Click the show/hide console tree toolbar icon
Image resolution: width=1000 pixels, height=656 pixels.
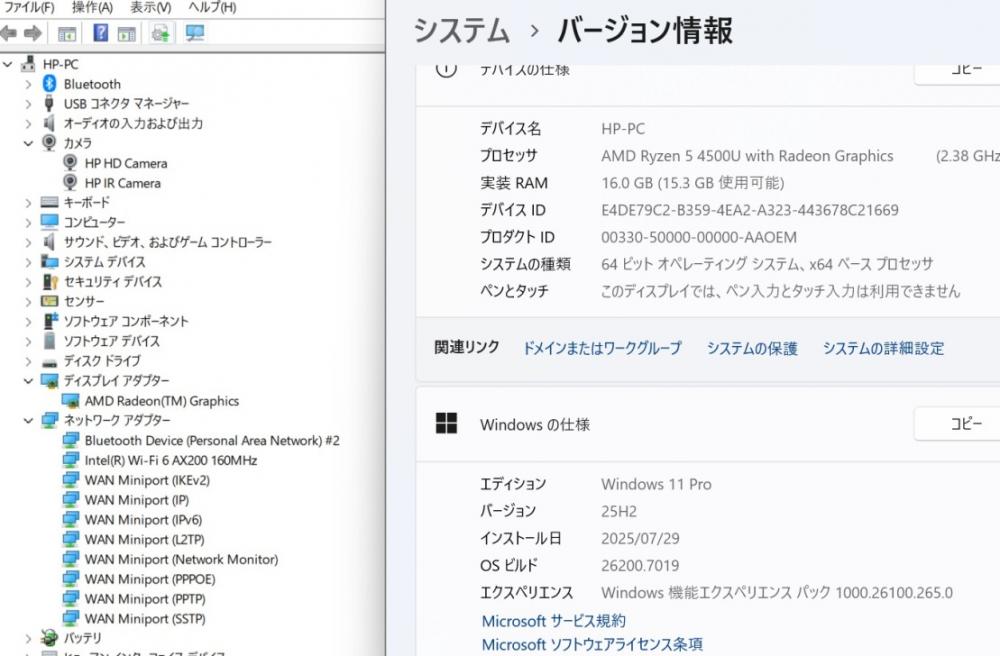coord(67,34)
